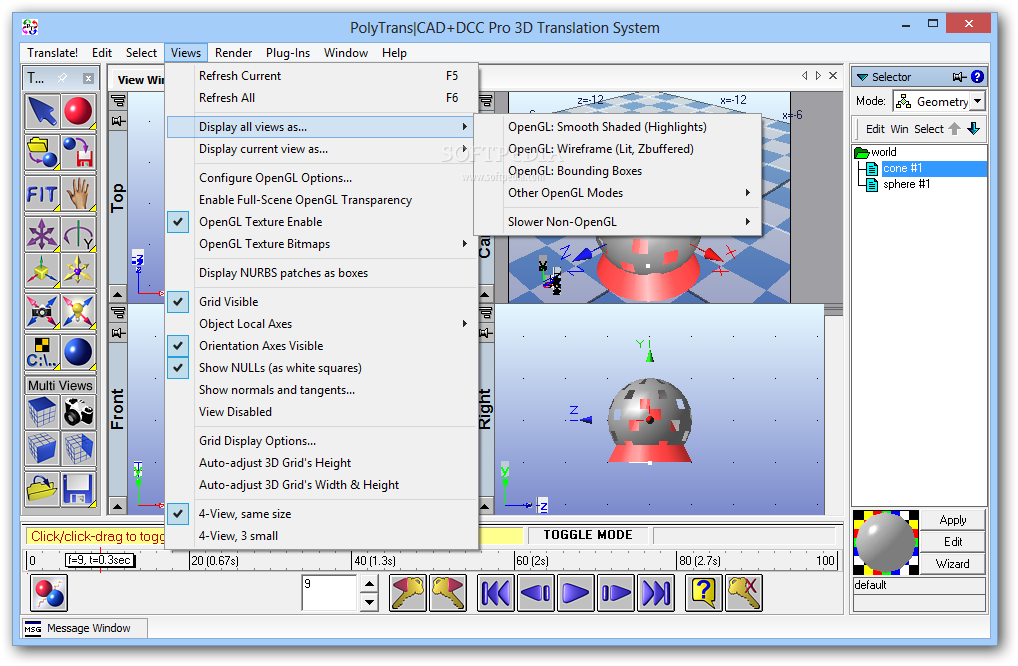Screen dimensions: 1018x666
Task: Click the default material sphere preview
Action: pyautogui.click(x=886, y=543)
